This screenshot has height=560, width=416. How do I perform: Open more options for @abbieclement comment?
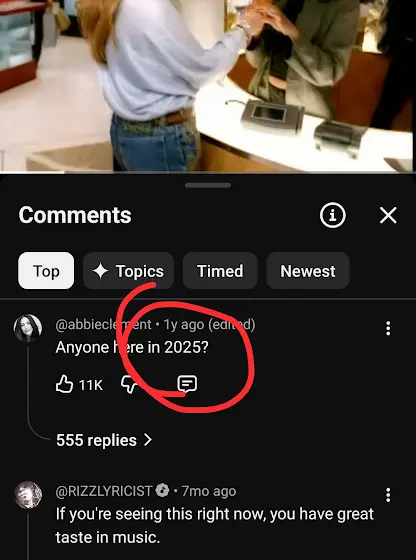coord(388,328)
